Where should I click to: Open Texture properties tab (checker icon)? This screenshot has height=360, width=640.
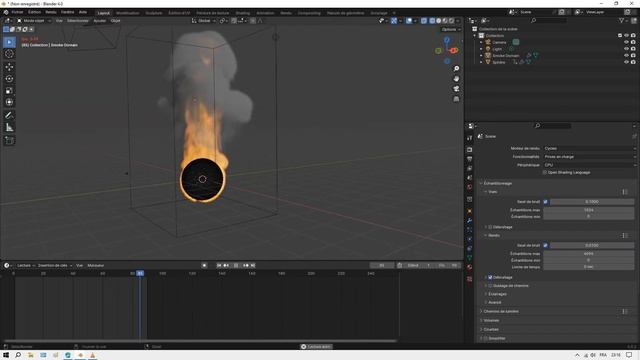coord(469,279)
